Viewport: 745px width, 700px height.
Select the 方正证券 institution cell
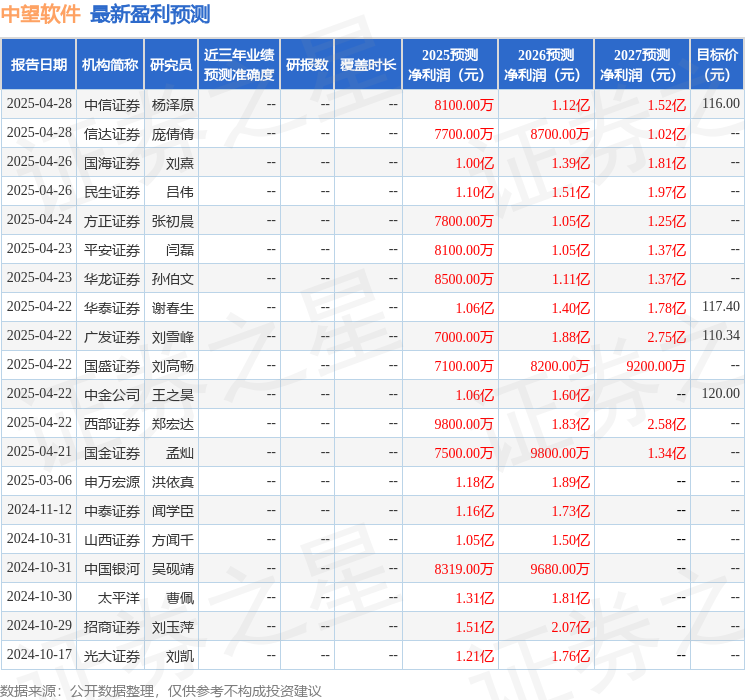[x=112, y=221]
